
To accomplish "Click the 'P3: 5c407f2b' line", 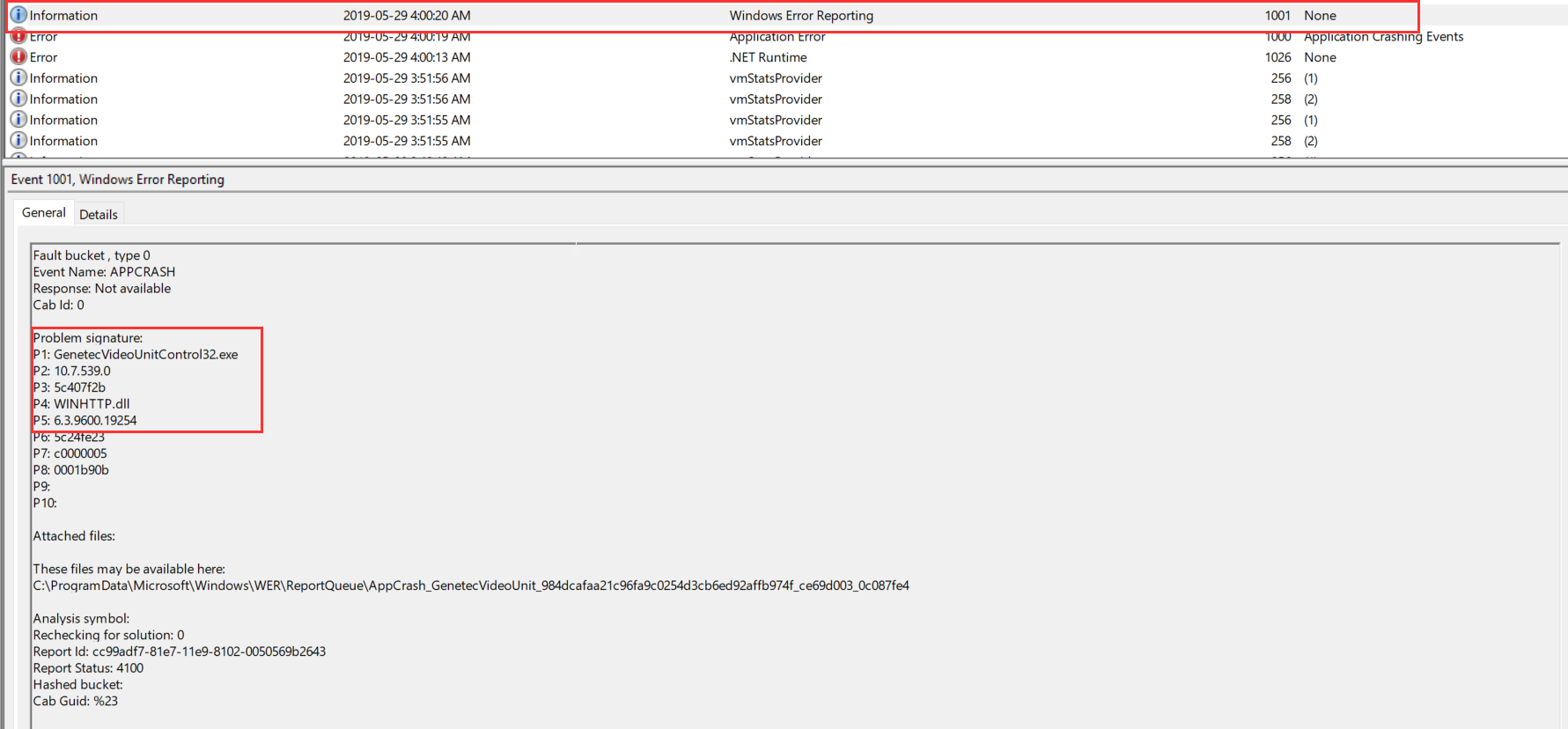I will (x=70, y=387).
